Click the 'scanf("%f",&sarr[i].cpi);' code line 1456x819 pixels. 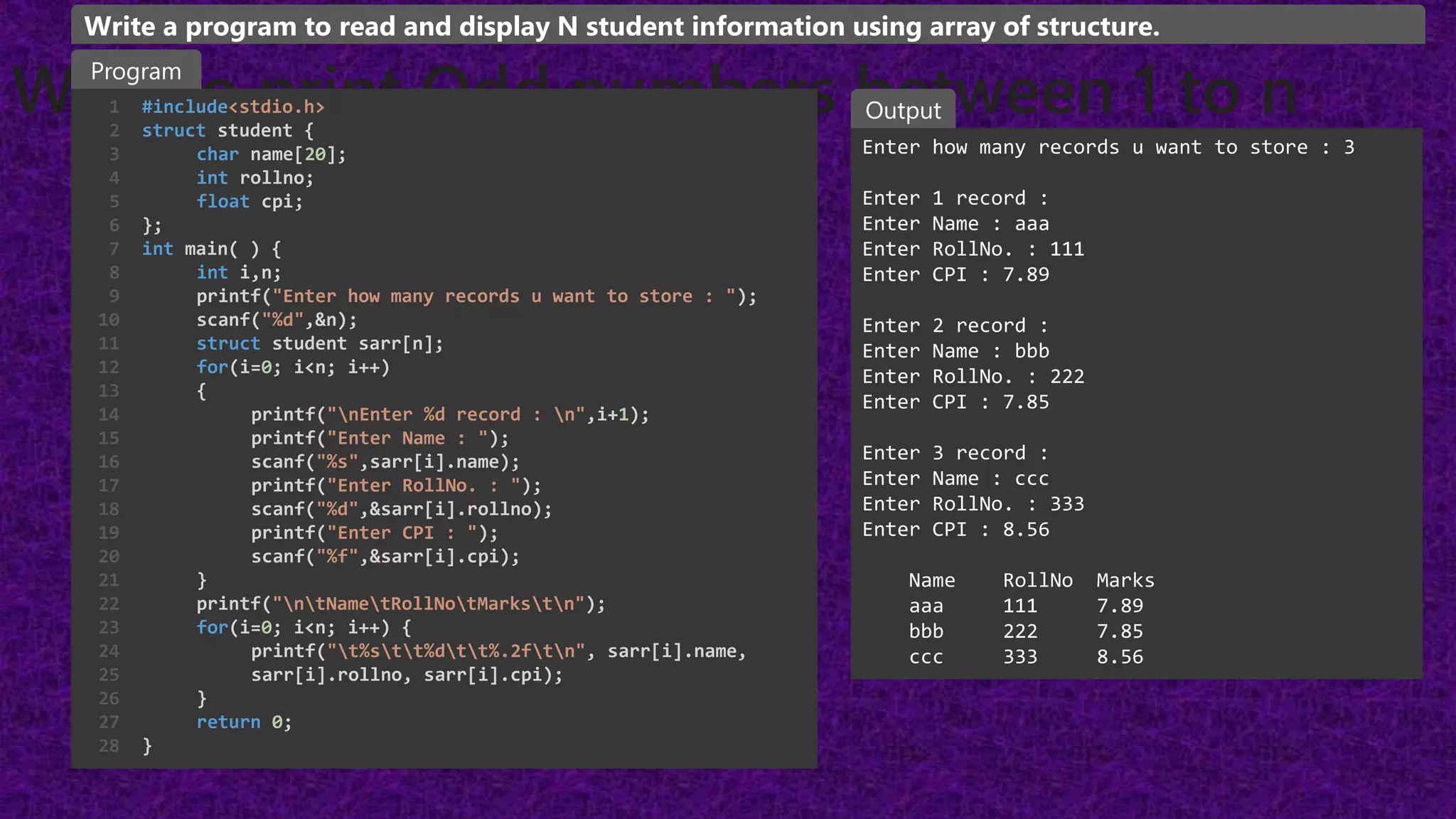[385, 557]
